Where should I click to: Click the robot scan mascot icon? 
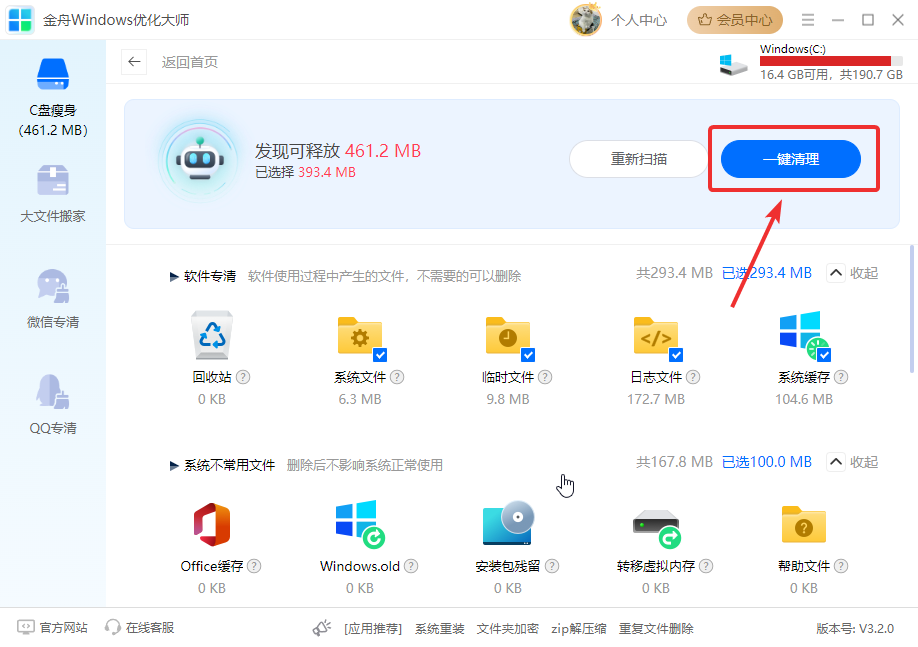click(200, 160)
